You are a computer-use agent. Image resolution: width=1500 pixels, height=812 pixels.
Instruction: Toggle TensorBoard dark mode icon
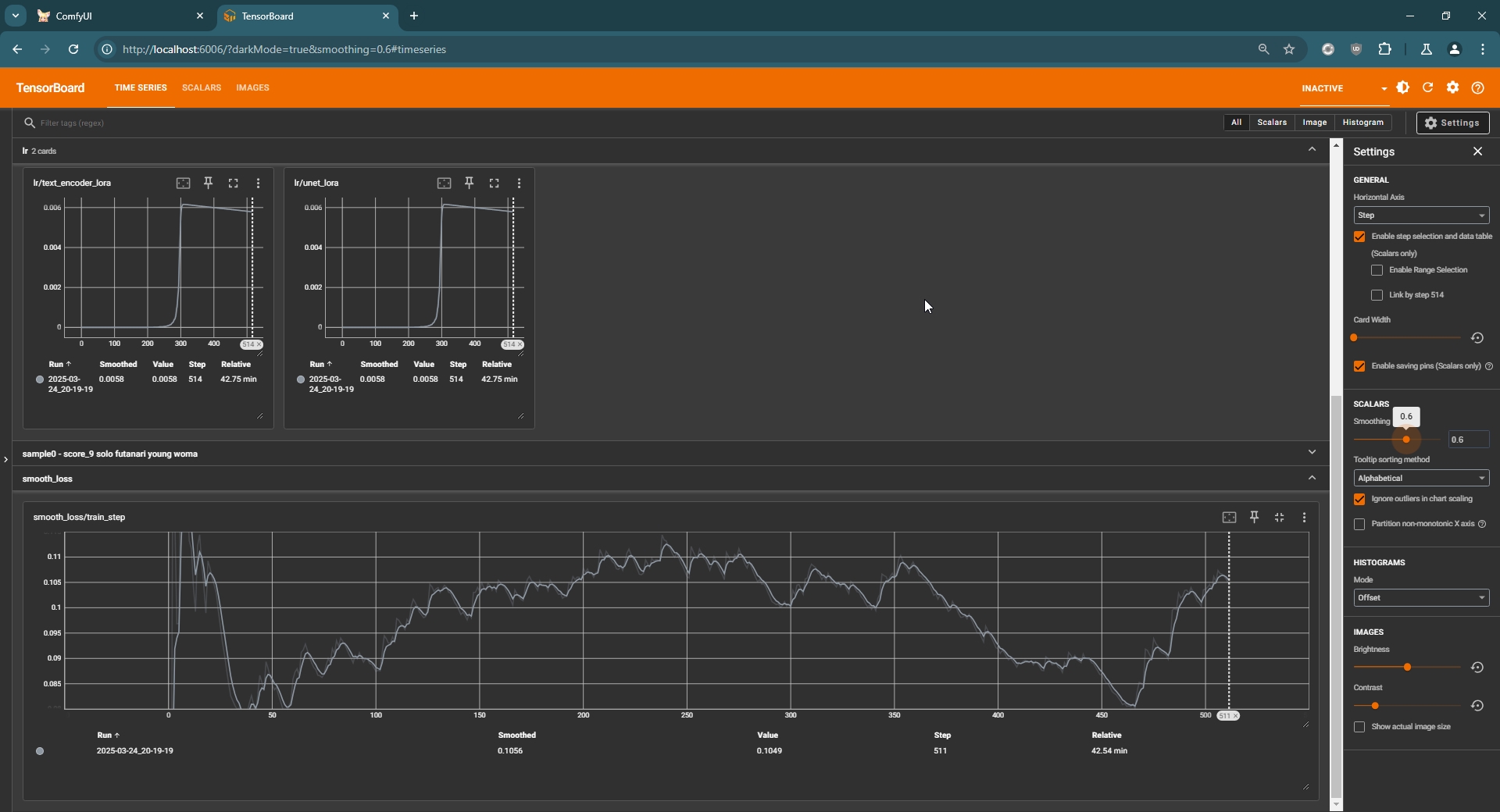[x=1403, y=87]
